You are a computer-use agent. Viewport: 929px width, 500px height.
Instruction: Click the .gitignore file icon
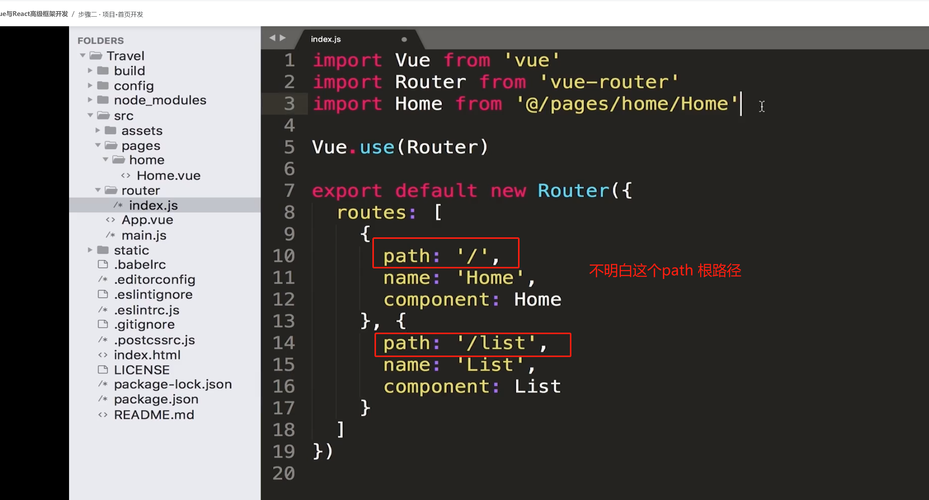coord(103,324)
